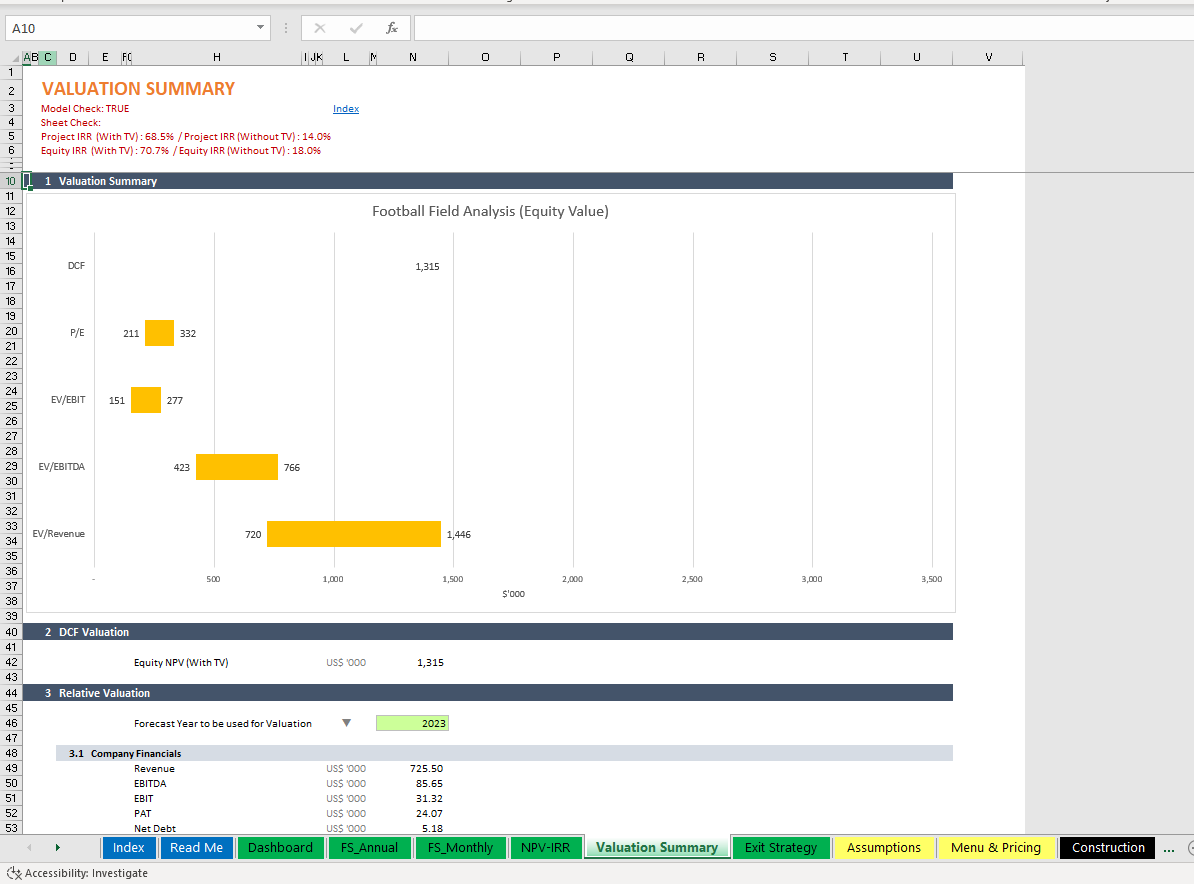The height and width of the screenshot is (884, 1194).
Task: Switch to the Dashboard sheet tab
Action: pos(280,847)
